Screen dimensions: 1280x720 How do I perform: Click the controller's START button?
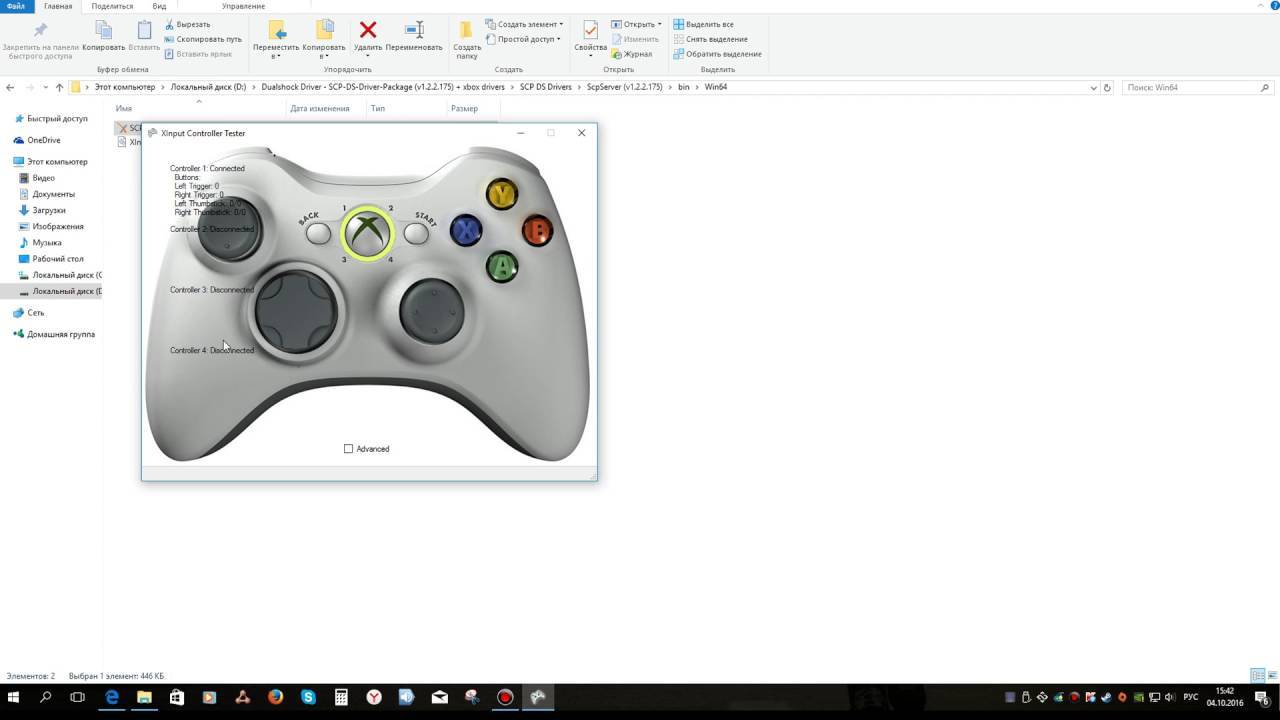[416, 234]
